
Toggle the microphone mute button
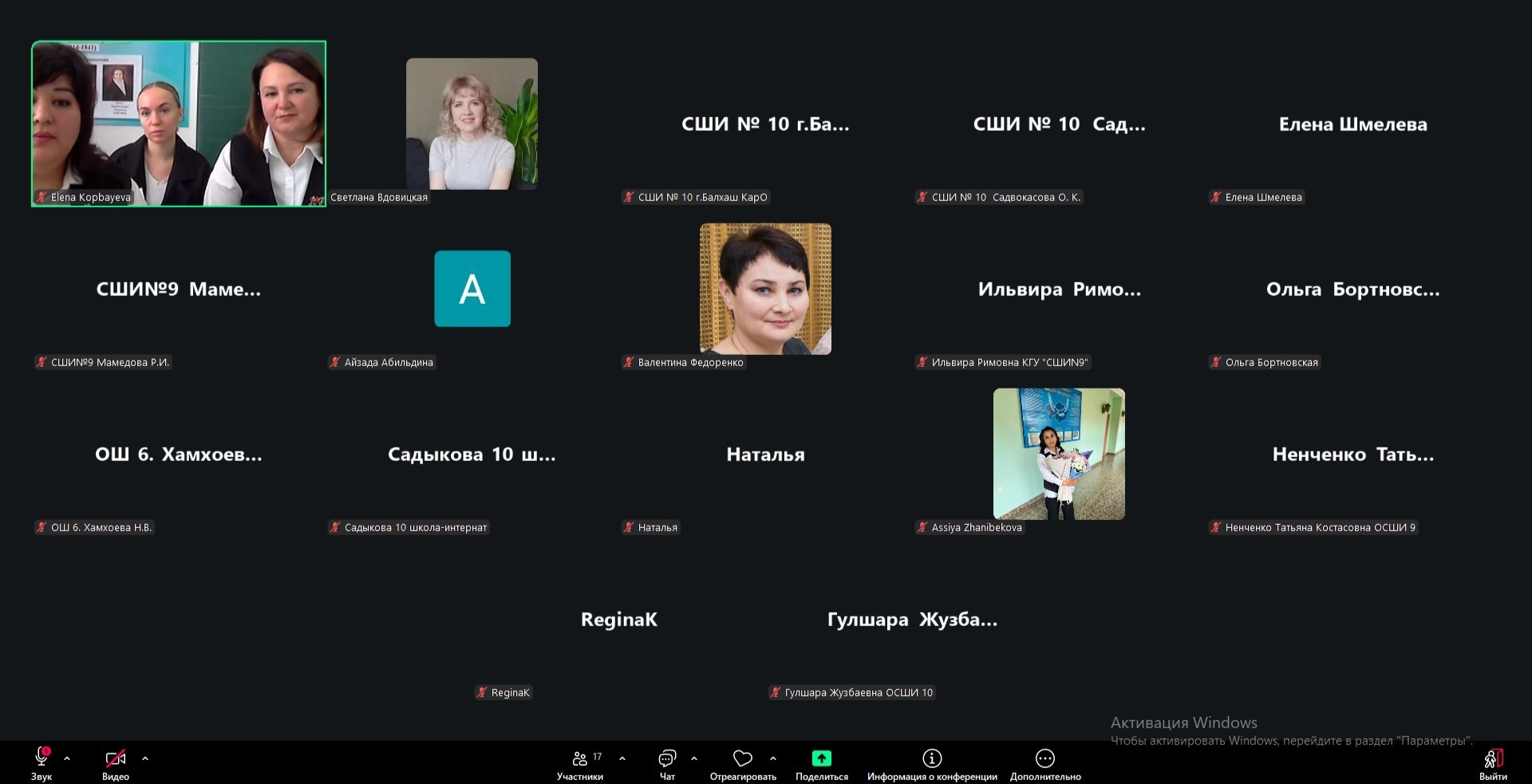point(41,757)
